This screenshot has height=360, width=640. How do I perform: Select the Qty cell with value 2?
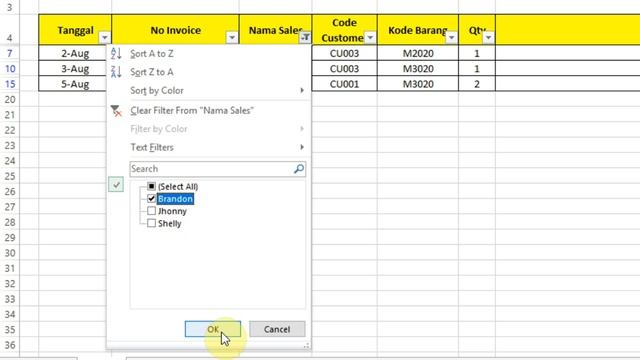click(477, 84)
